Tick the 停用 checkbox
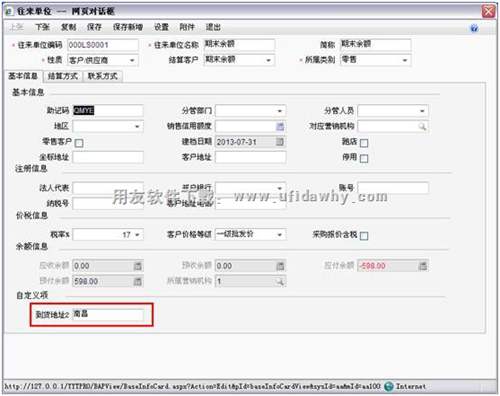 tap(364, 158)
